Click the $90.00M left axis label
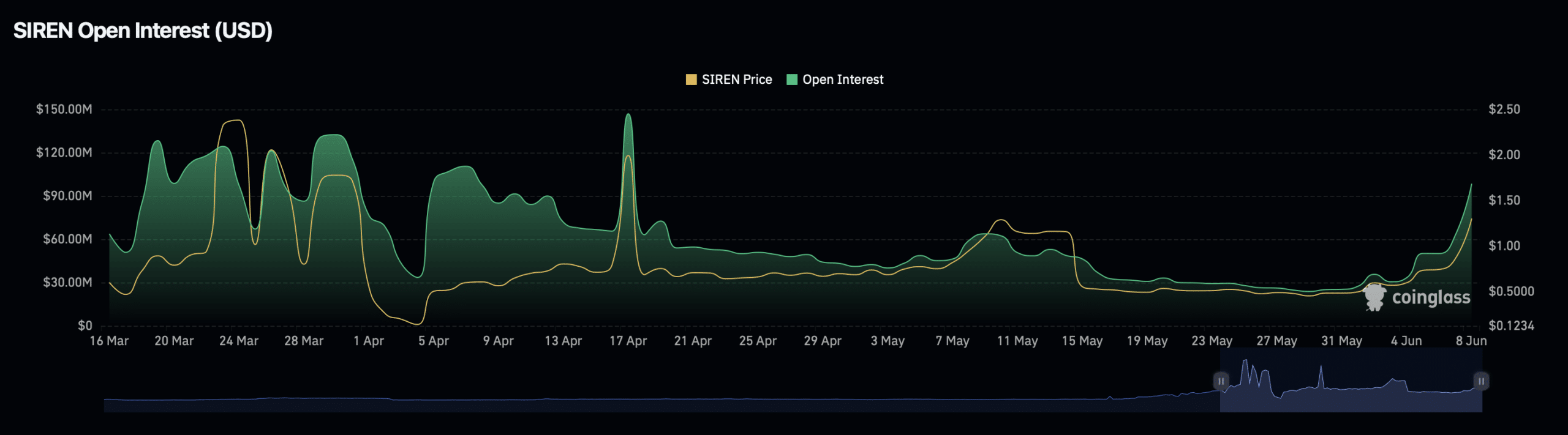1568x435 pixels. [x=67, y=196]
